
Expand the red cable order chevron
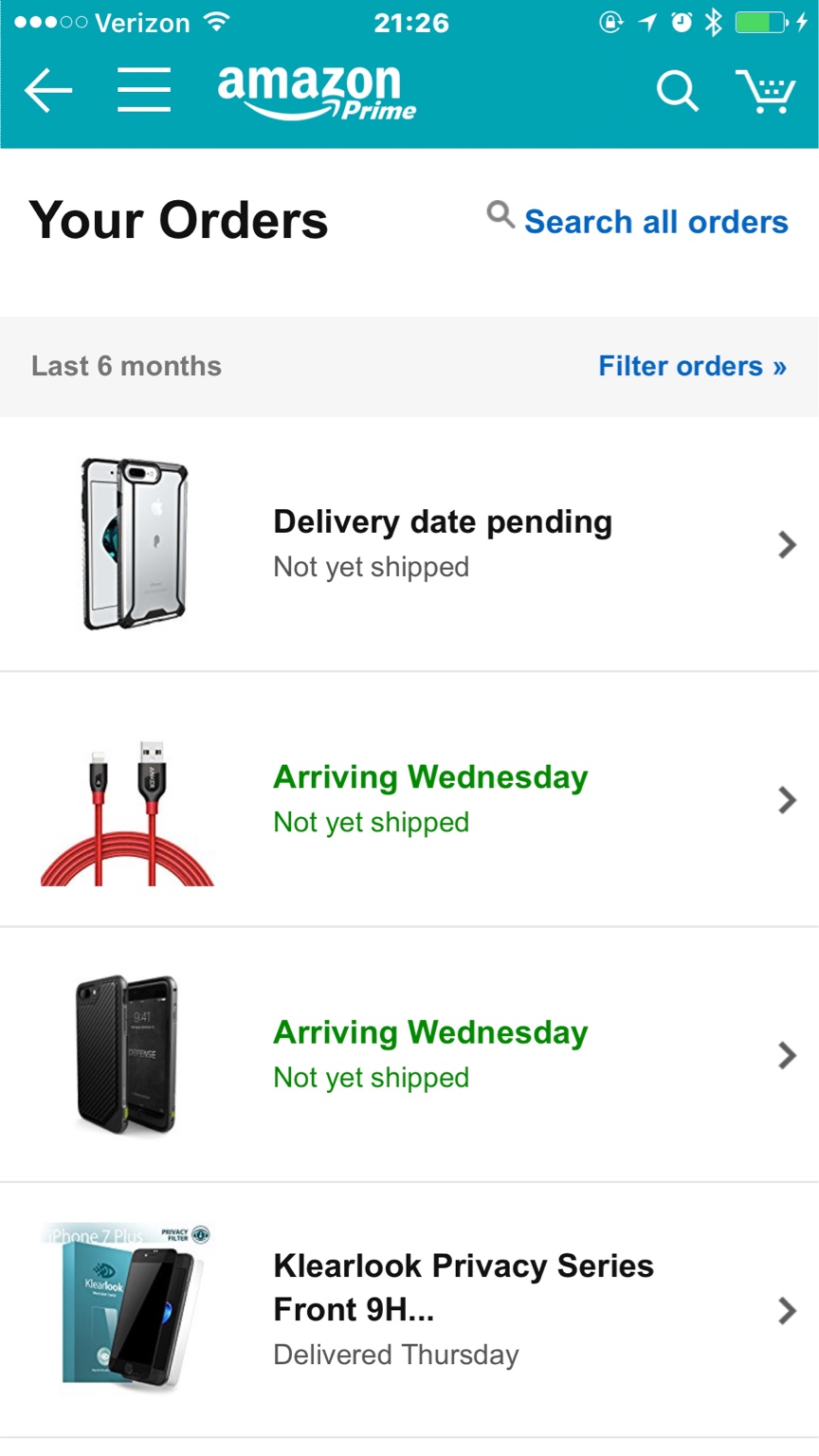coord(787,800)
